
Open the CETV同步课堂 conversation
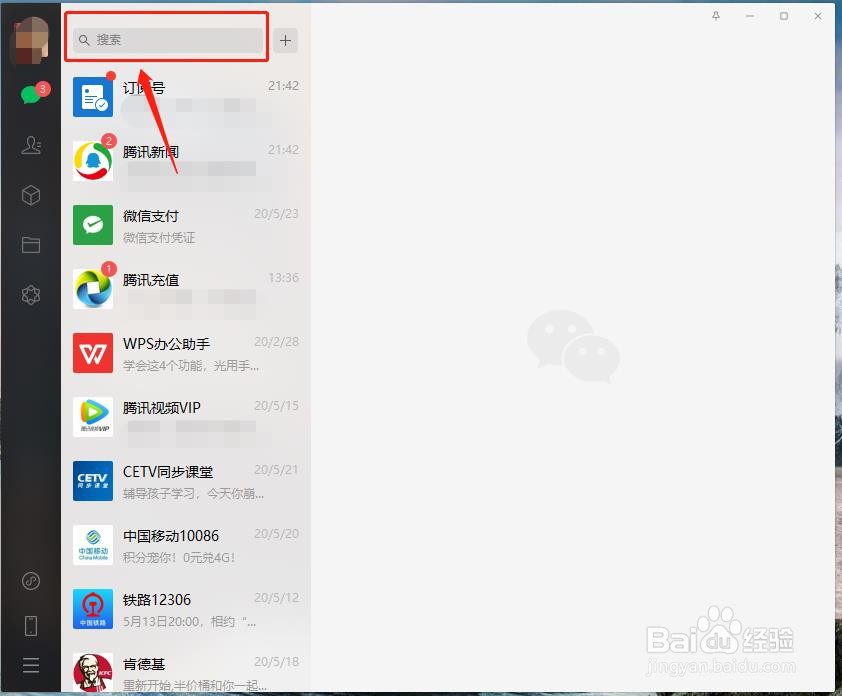click(x=186, y=481)
